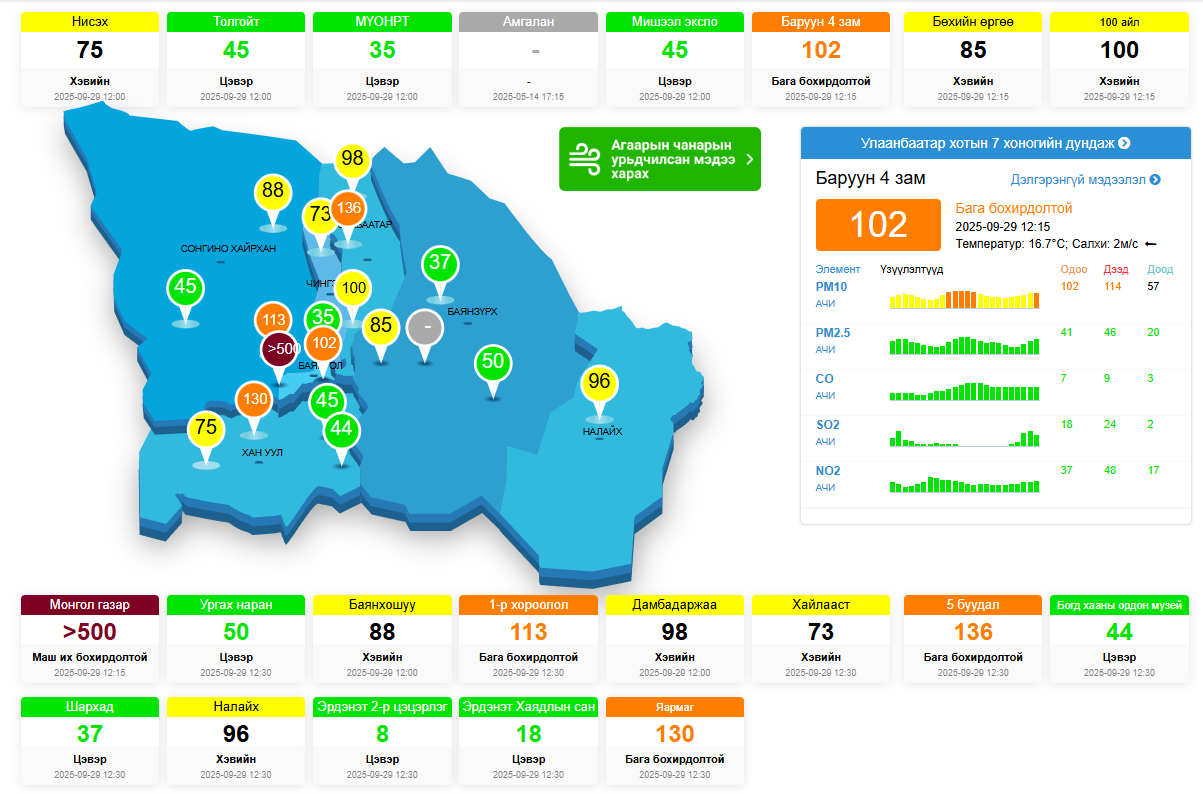Select the yellow 96 pin at Налайх
Image resolution: width=1203 pixels, height=794 pixels.
[598, 382]
